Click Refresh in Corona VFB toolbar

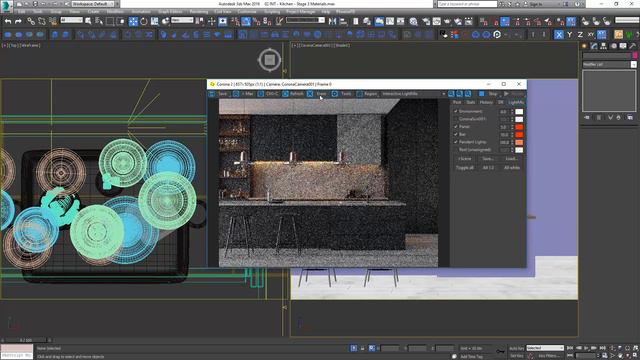(x=293, y=94)
